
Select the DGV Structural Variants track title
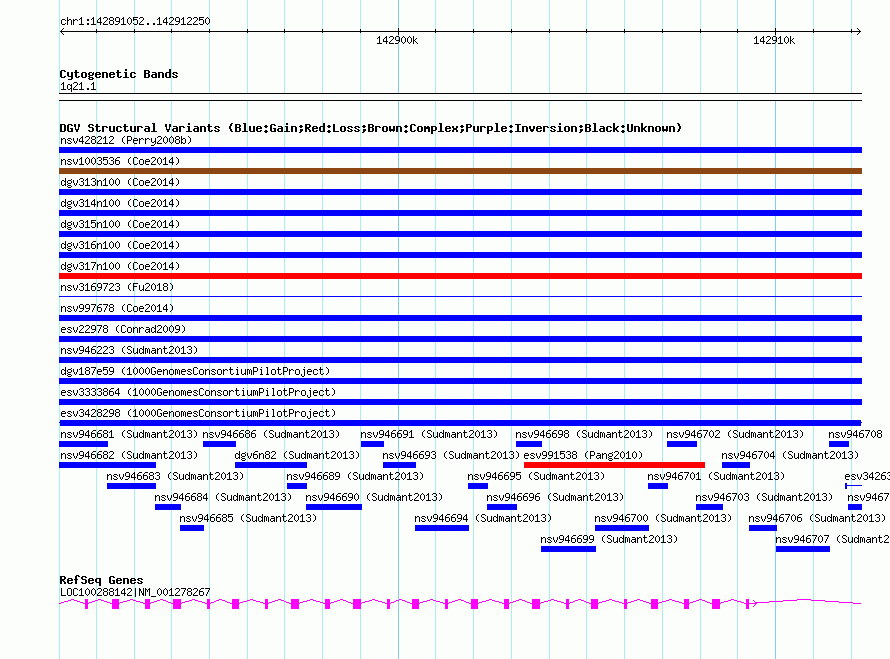(370, 128)
